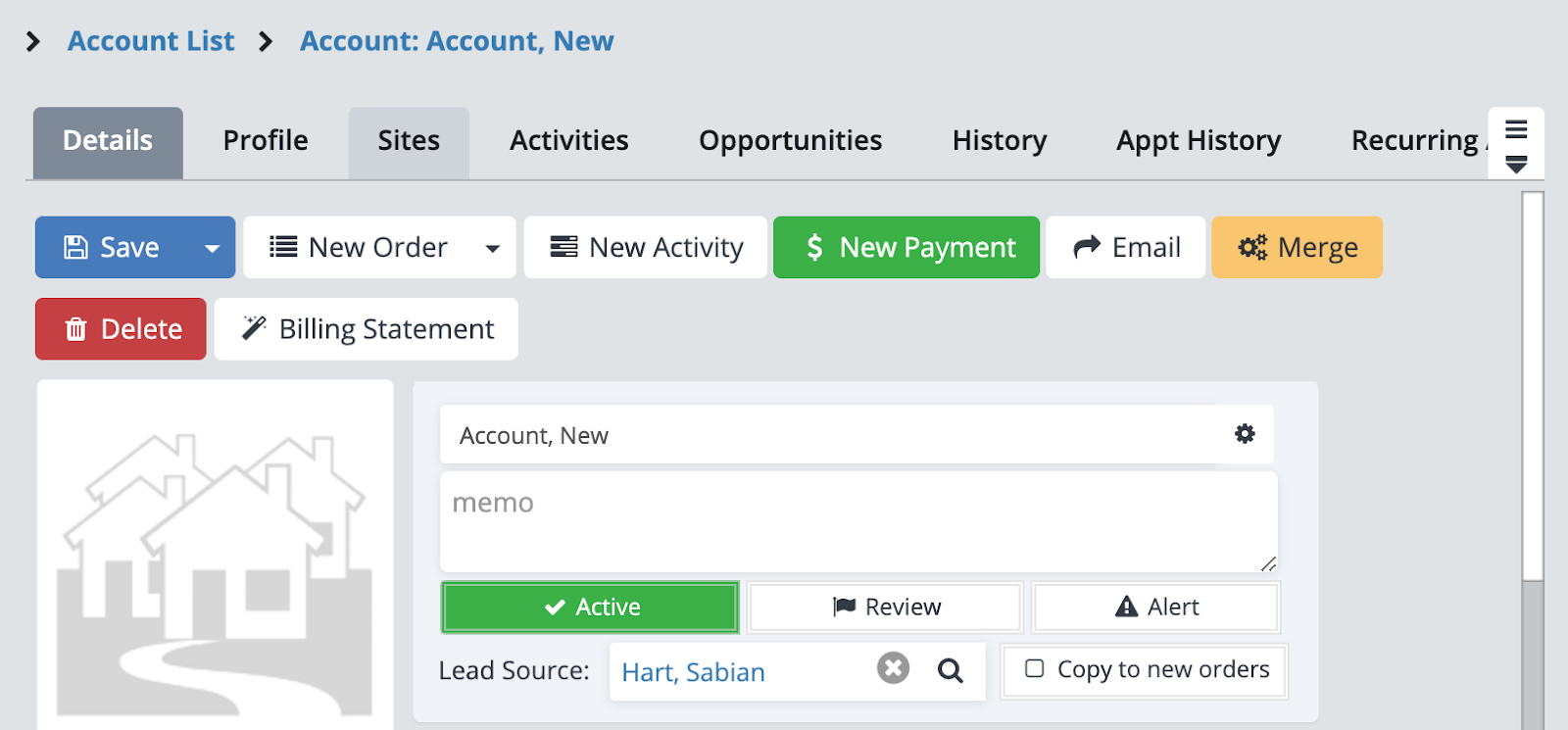The height and width of the screenshot is (730, 1568).
Task: Toggle the Active status button
Action: point(590,608)
